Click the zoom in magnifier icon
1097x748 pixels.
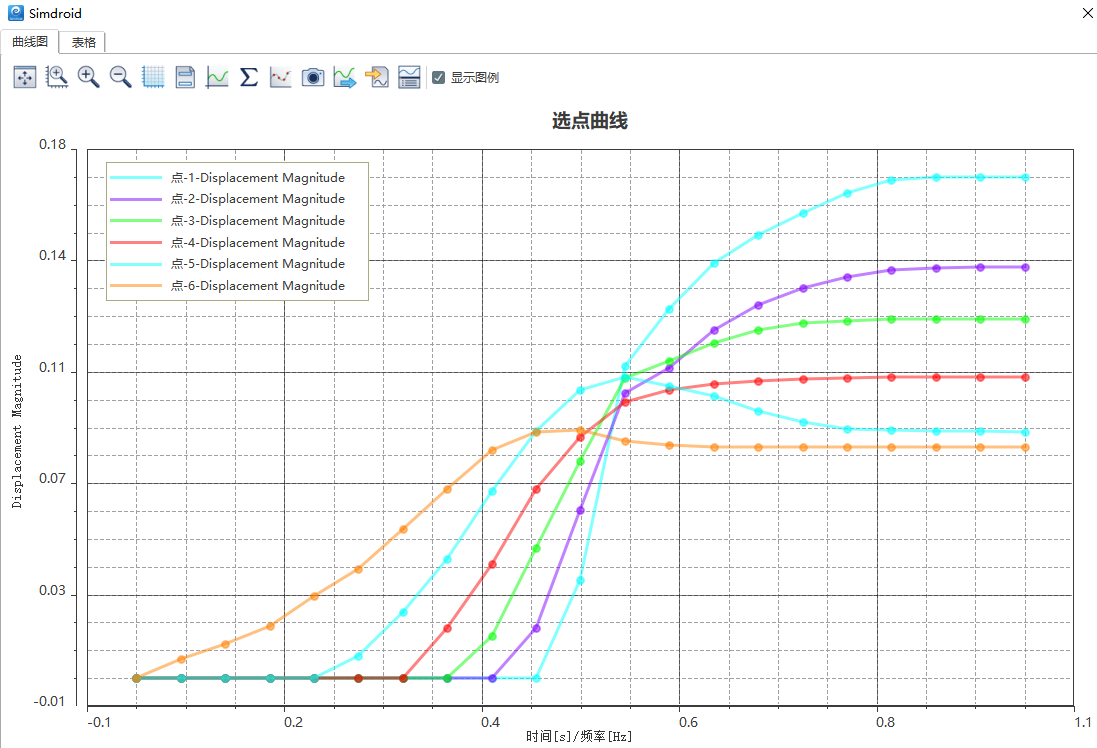pos(88,77)
